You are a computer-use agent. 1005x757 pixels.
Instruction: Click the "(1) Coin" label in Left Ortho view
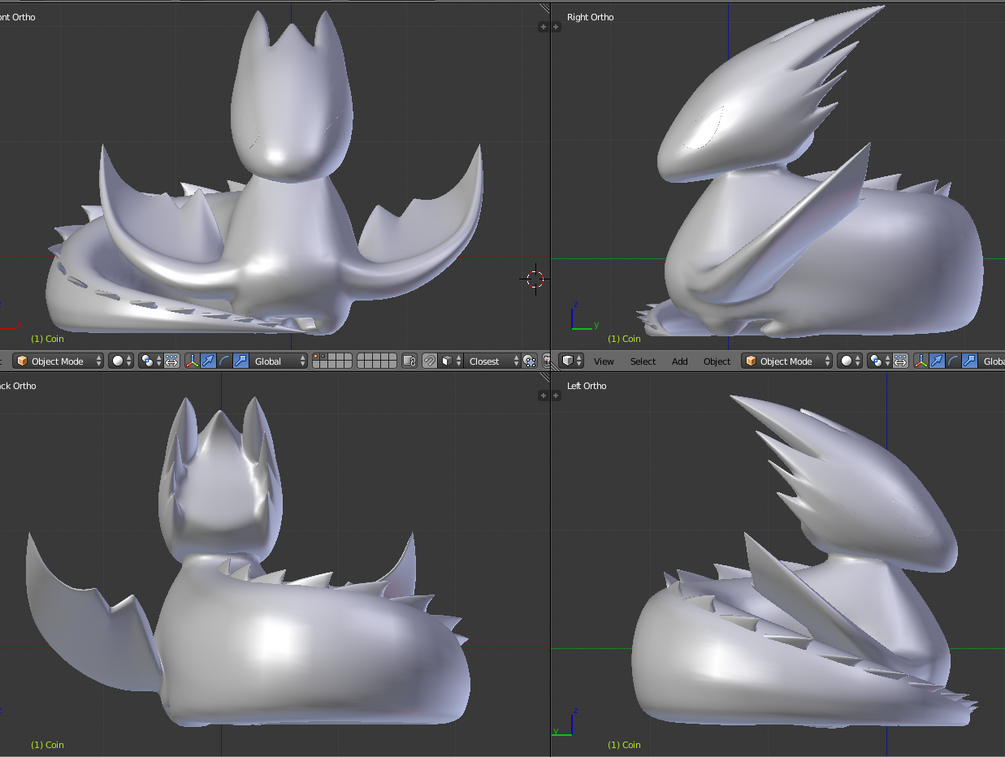tap(624, 745)
